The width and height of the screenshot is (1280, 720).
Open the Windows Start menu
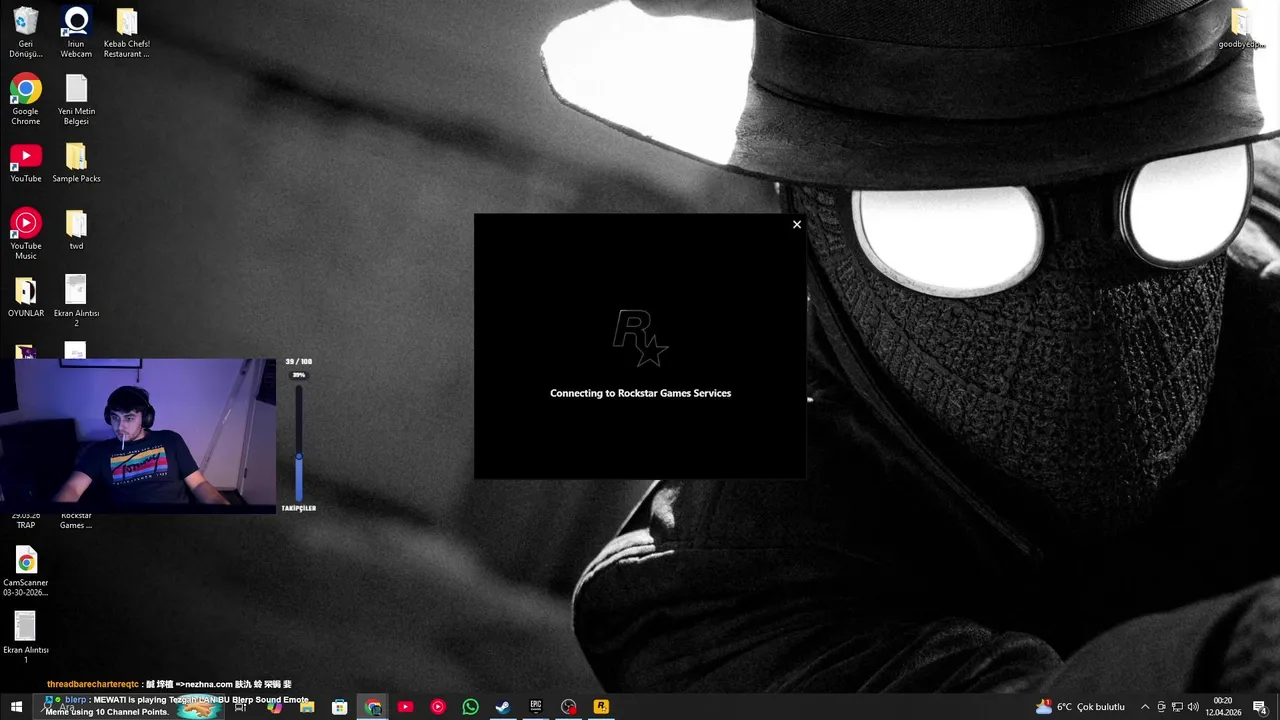(16, 707)
